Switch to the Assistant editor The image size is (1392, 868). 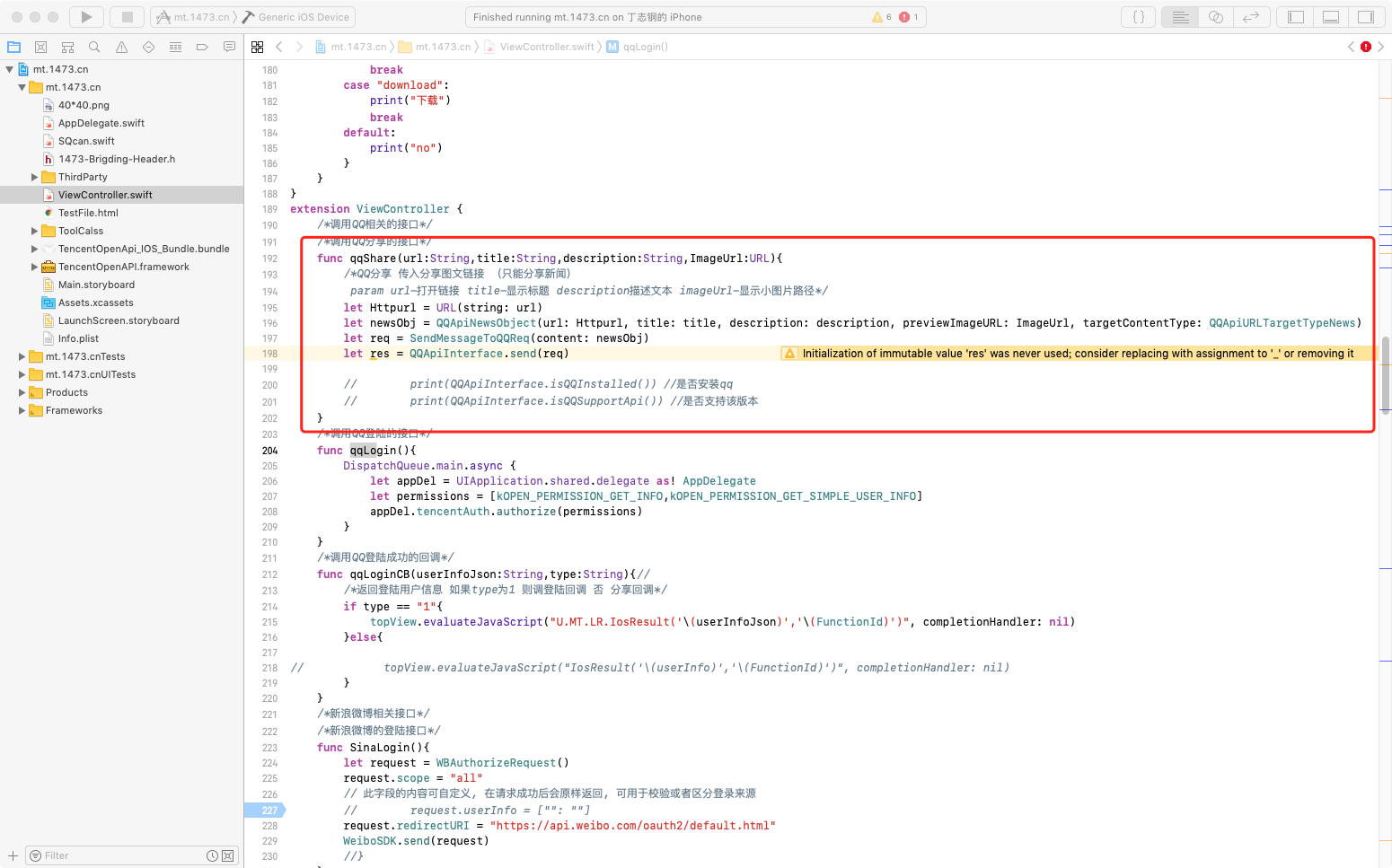pyautogui.click(x=1216, y=16)
